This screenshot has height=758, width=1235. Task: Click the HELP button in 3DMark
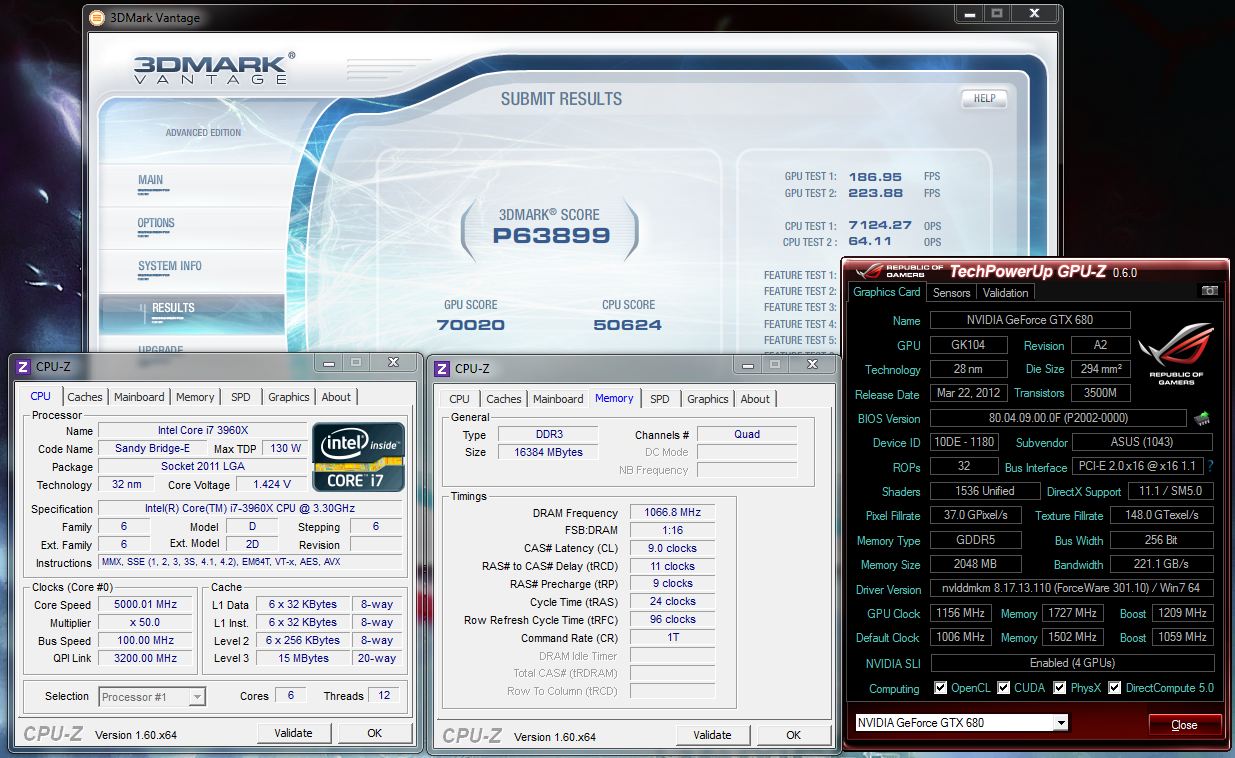[984, 98]
